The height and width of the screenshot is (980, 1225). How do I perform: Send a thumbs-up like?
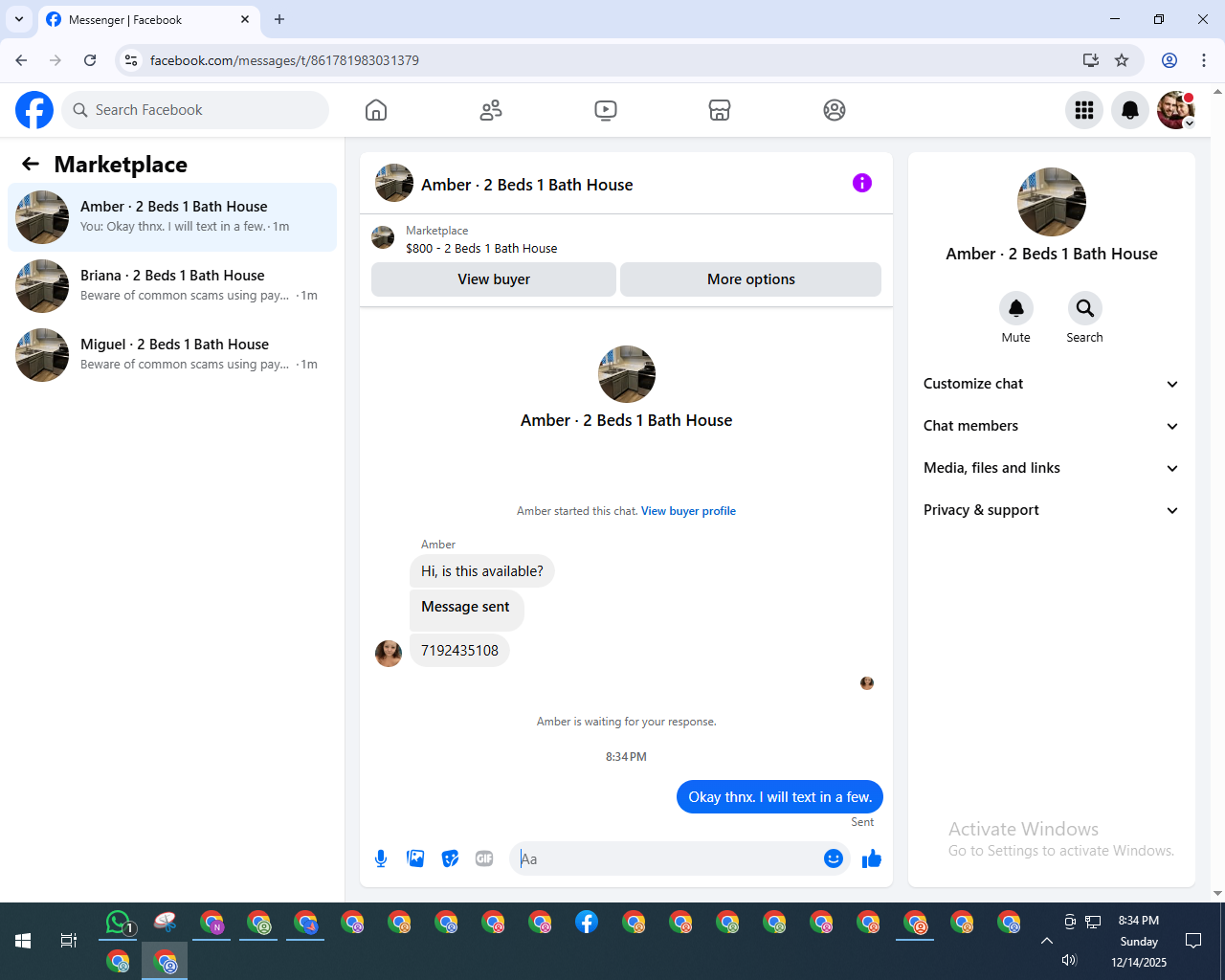click(871, 858)
